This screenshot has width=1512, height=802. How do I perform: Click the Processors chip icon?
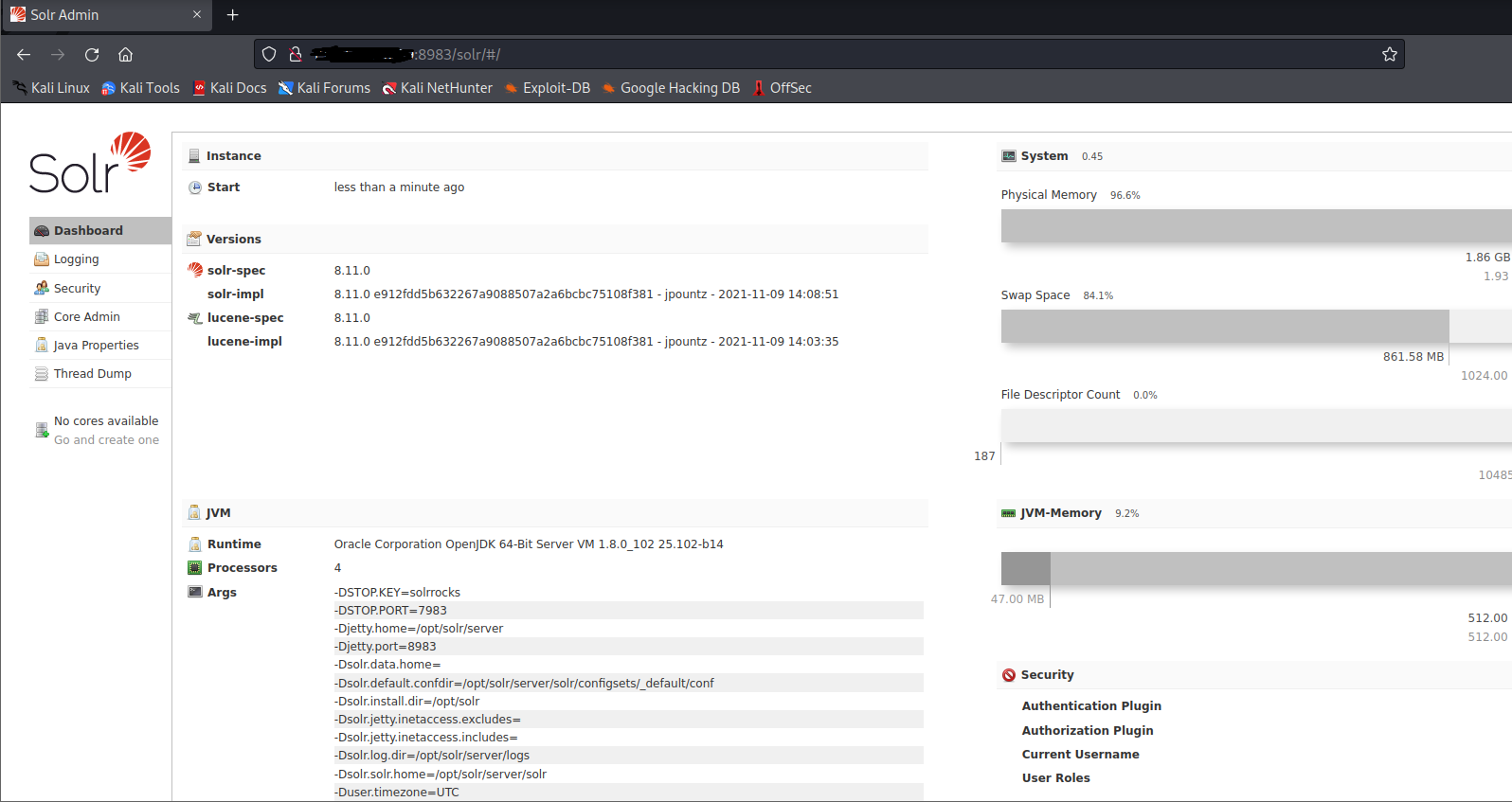[x=195, y=568]
